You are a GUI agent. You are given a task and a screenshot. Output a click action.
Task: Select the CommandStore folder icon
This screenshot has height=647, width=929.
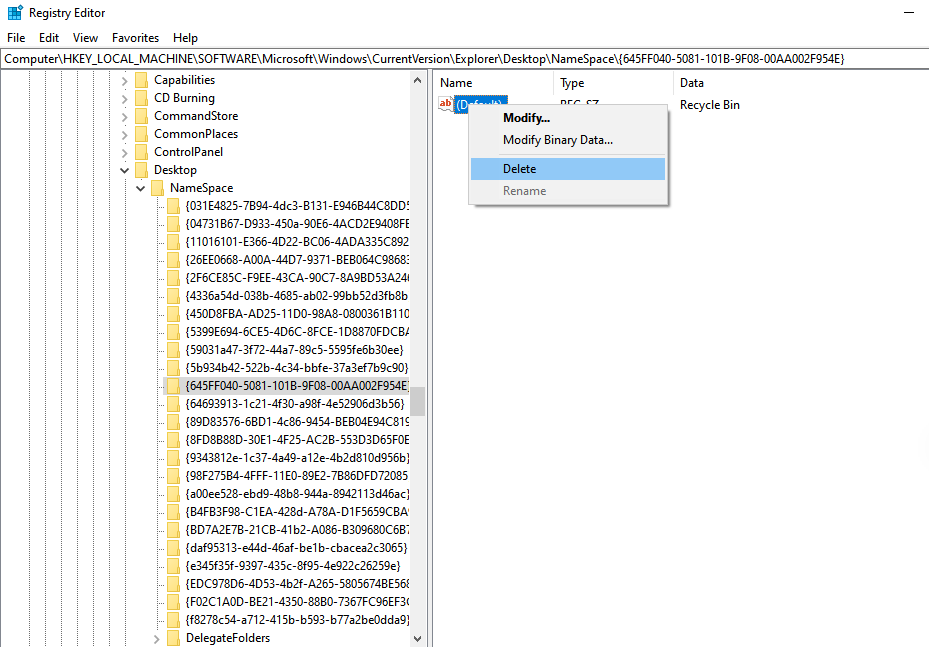pyautogui.click(x=141, y=115)
